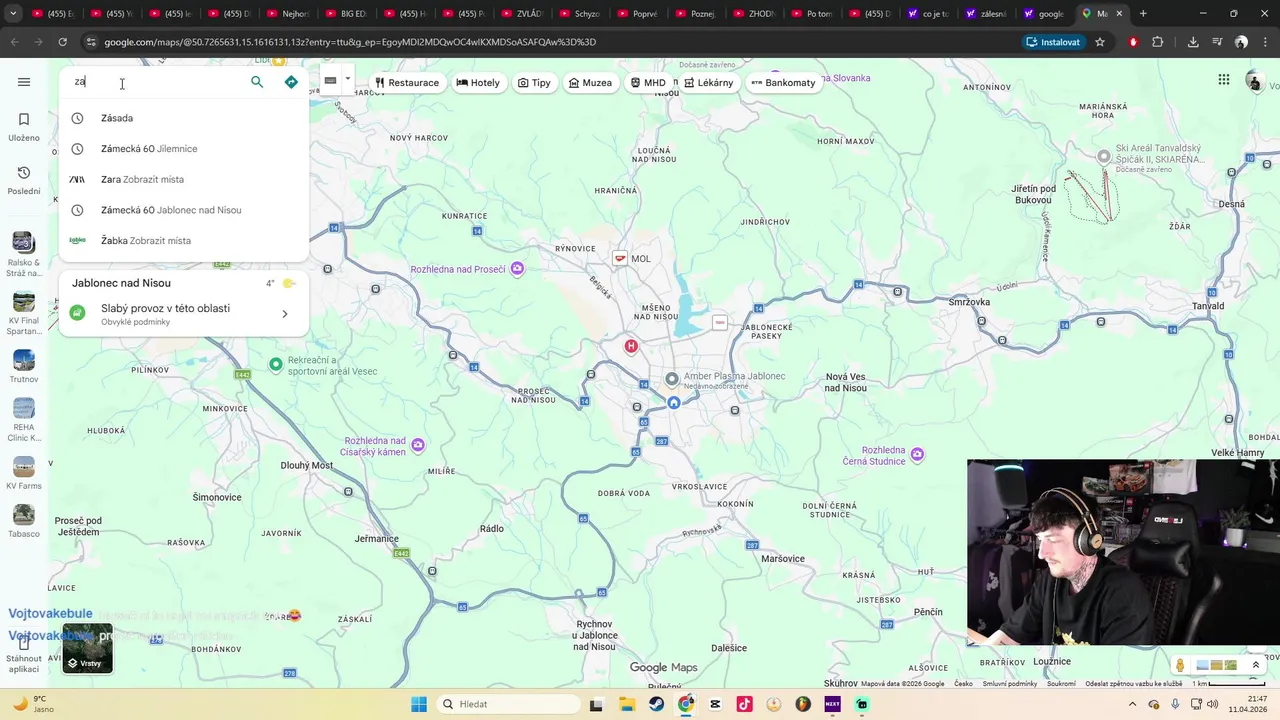Open Steam from the taskbar

(x=656, y=704)
